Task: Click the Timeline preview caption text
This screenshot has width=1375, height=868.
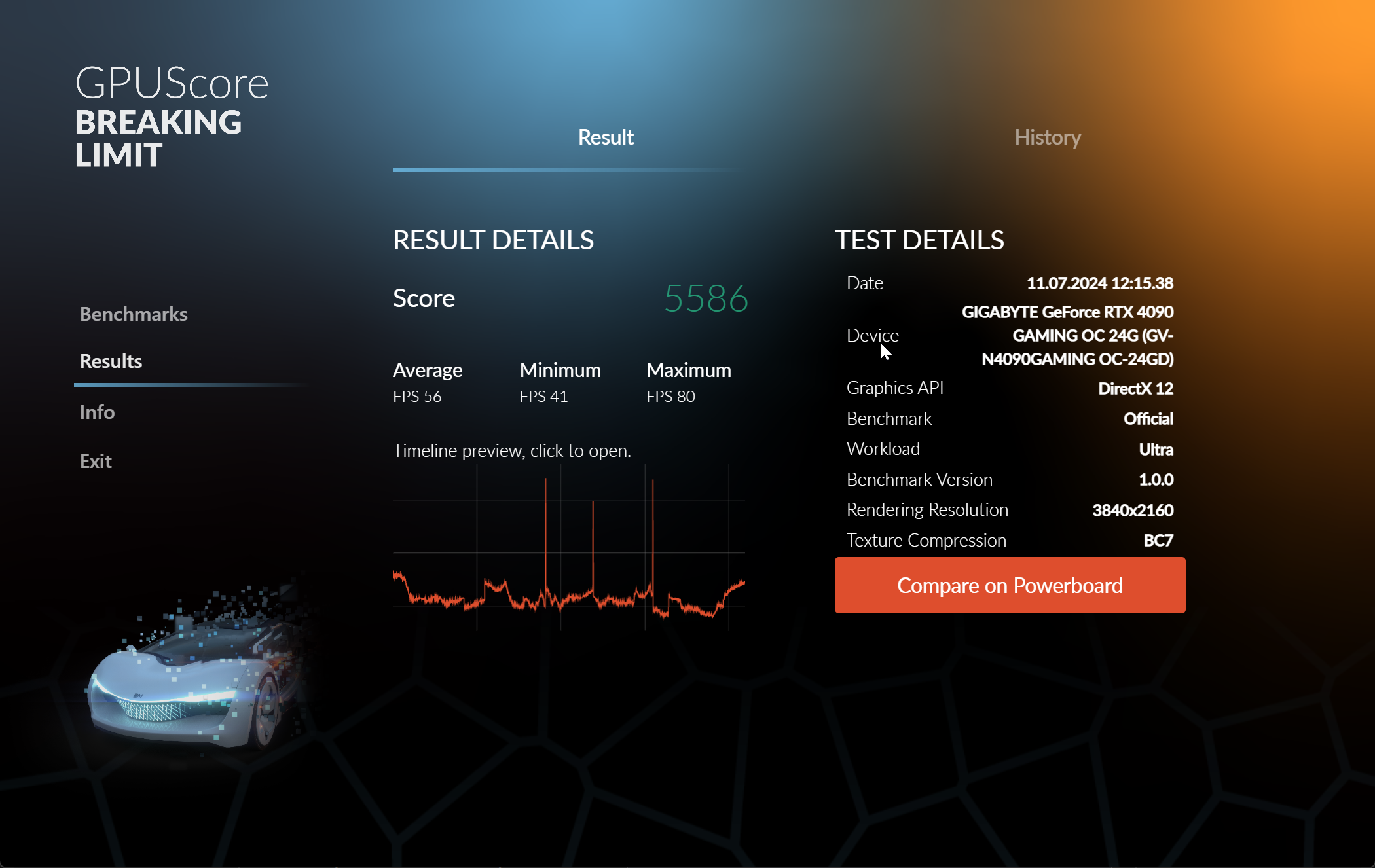Action: 511,451
